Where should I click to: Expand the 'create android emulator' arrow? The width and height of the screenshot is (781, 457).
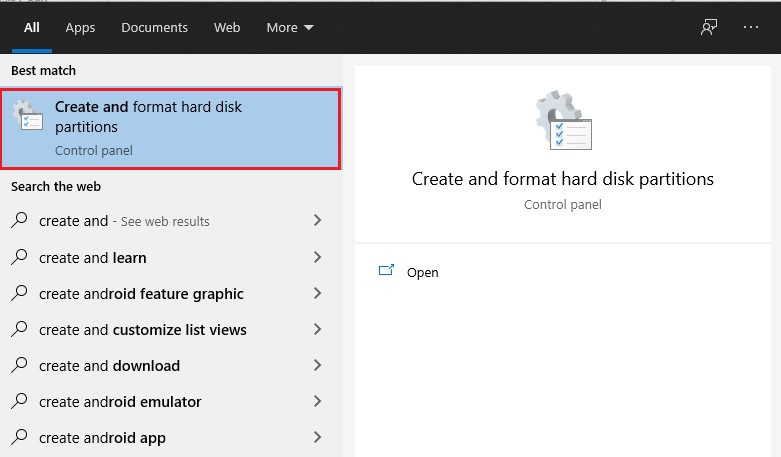317,401
